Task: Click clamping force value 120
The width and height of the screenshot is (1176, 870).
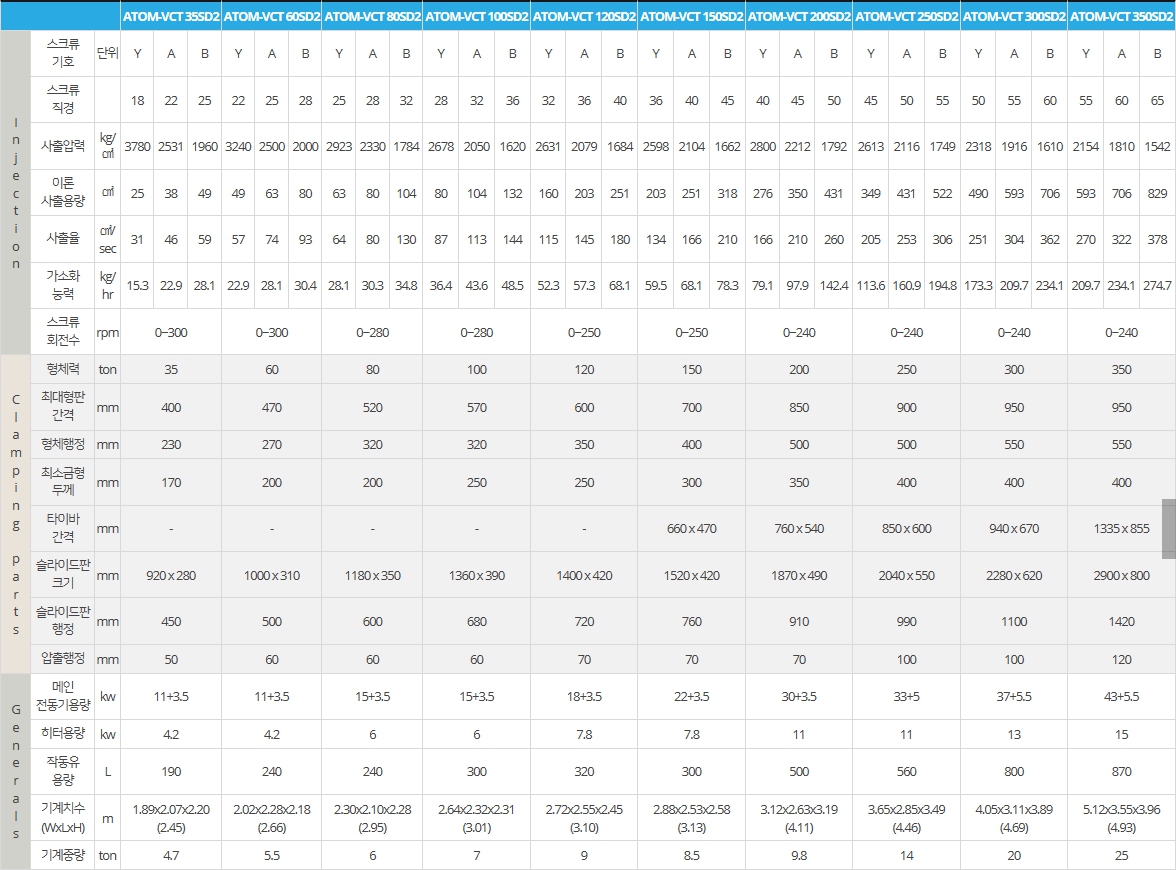Action: (584, 369)
